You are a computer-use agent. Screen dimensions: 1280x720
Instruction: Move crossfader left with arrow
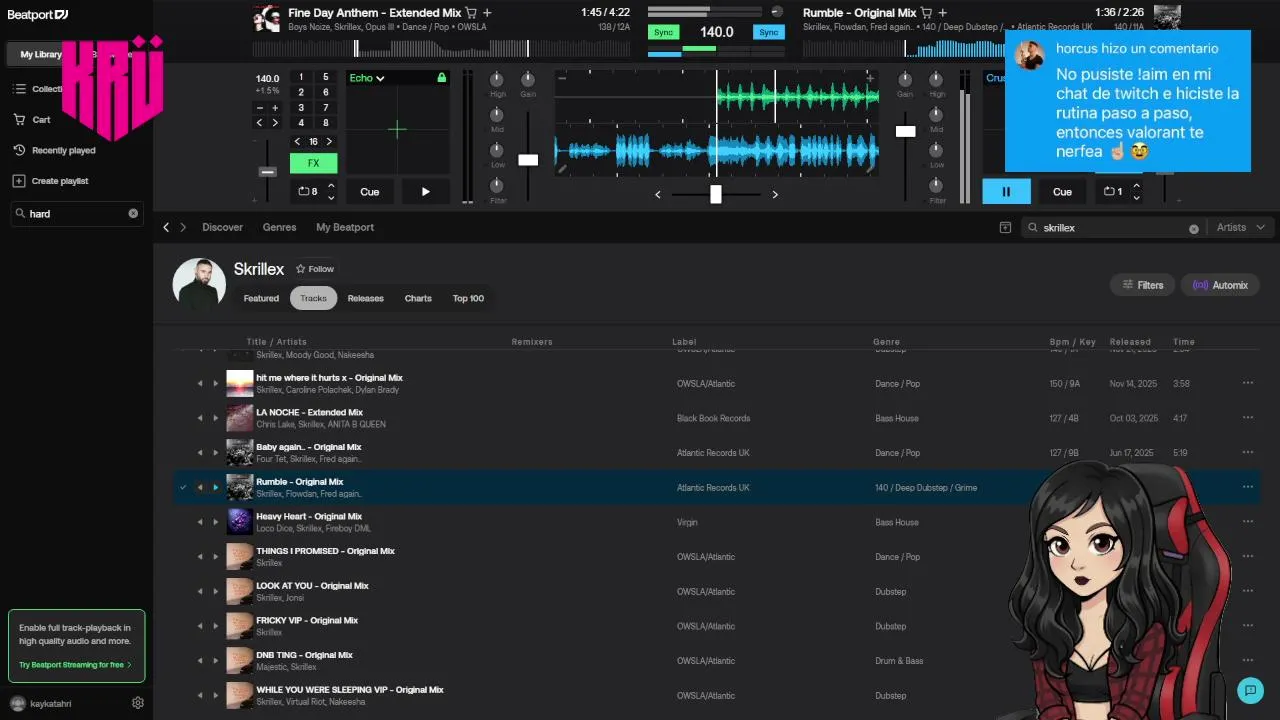point(657,195)
